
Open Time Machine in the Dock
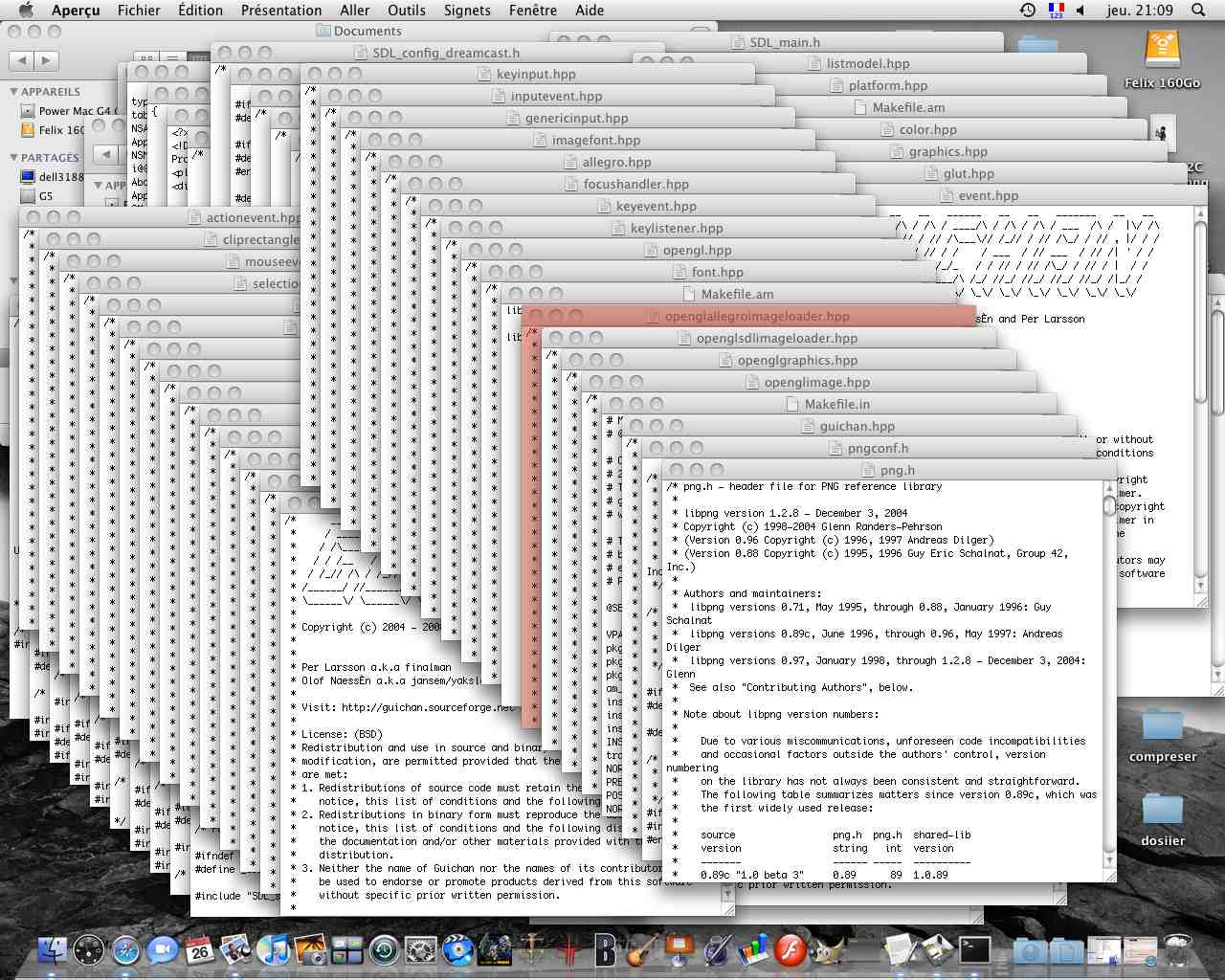(x=384, y=950)
